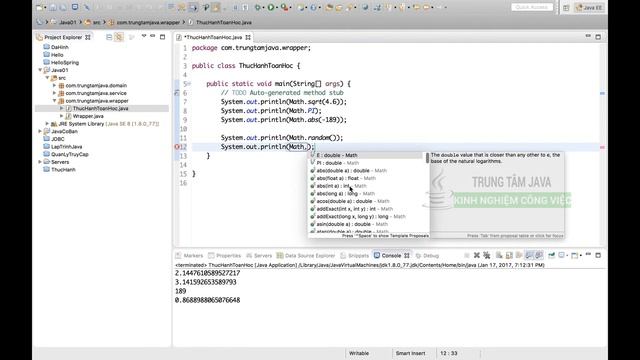Open the Java EE perspective
Image resolution: width=640 pixels, height=360 pixels.
click(589, 8)
